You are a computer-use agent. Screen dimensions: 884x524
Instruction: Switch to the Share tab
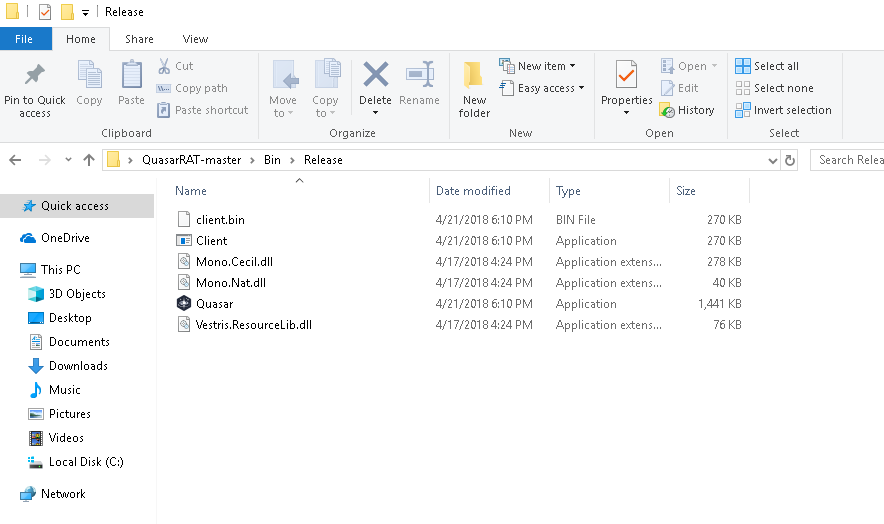click(139, 39)
